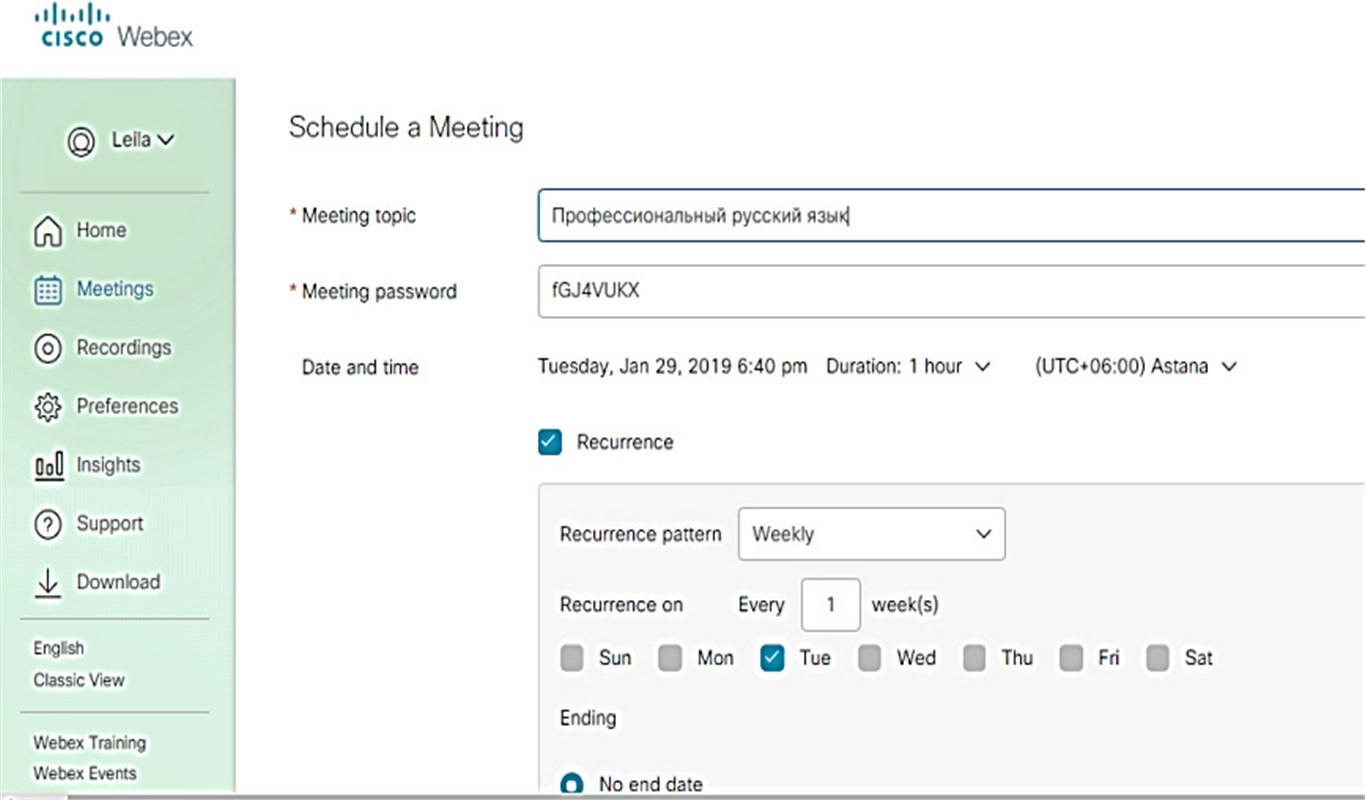Check the Wed recurrence day box
The width and height of the screenshot is (1366, 800).
pyautogui.click(x=870, y=658)
